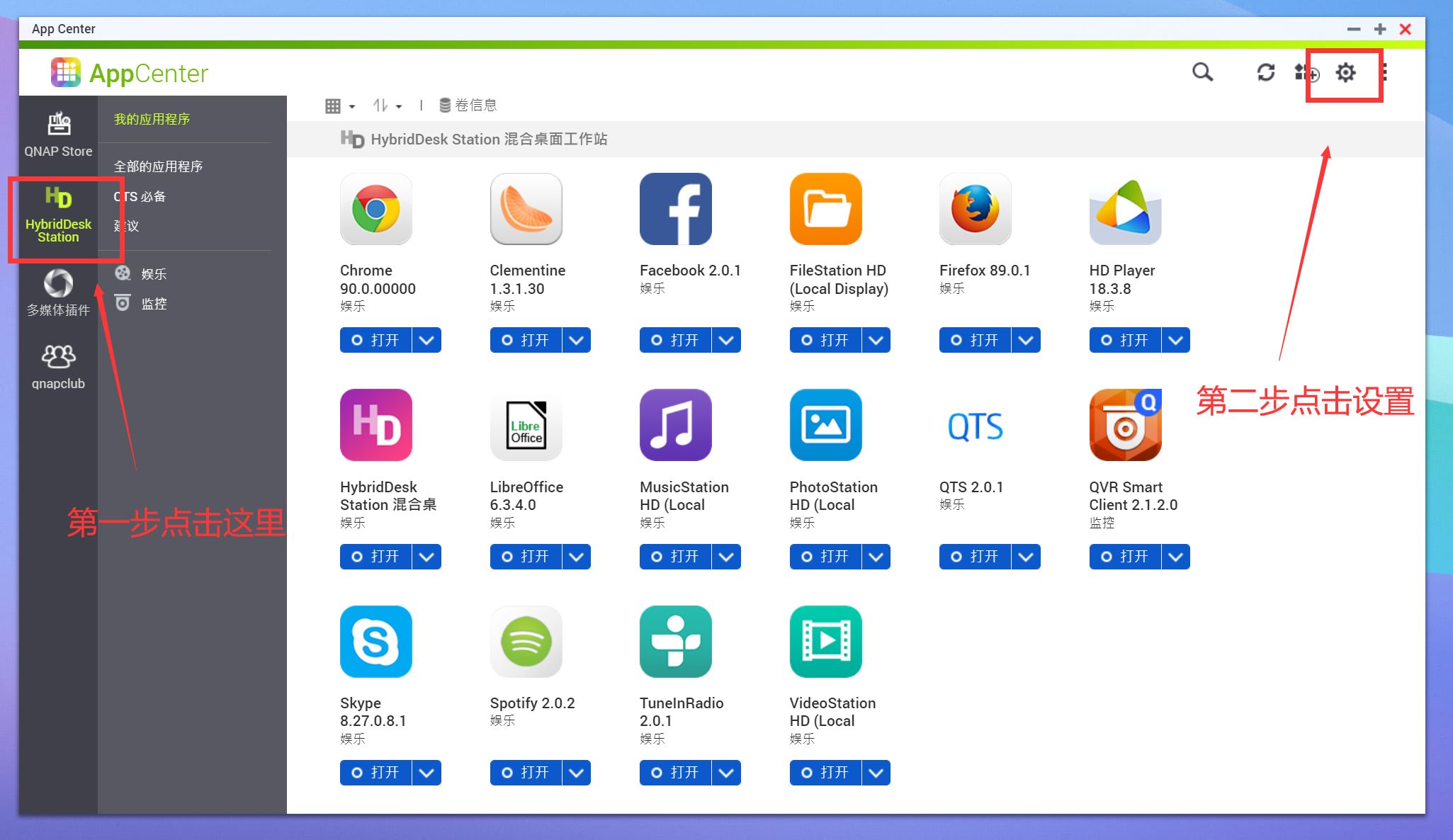The width and height of the screenshot is (1453, 840).
Task: Select 娱乐 category
Action: coord(141,274)
